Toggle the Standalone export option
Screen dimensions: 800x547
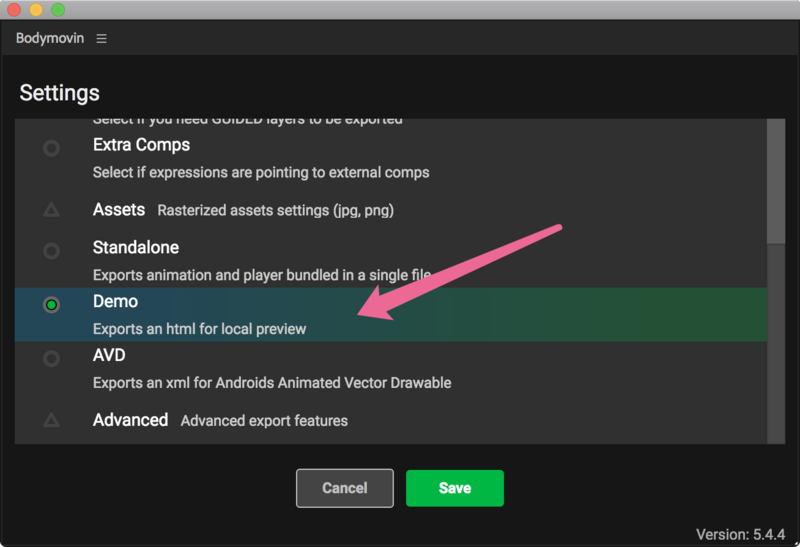coord(51,251)
